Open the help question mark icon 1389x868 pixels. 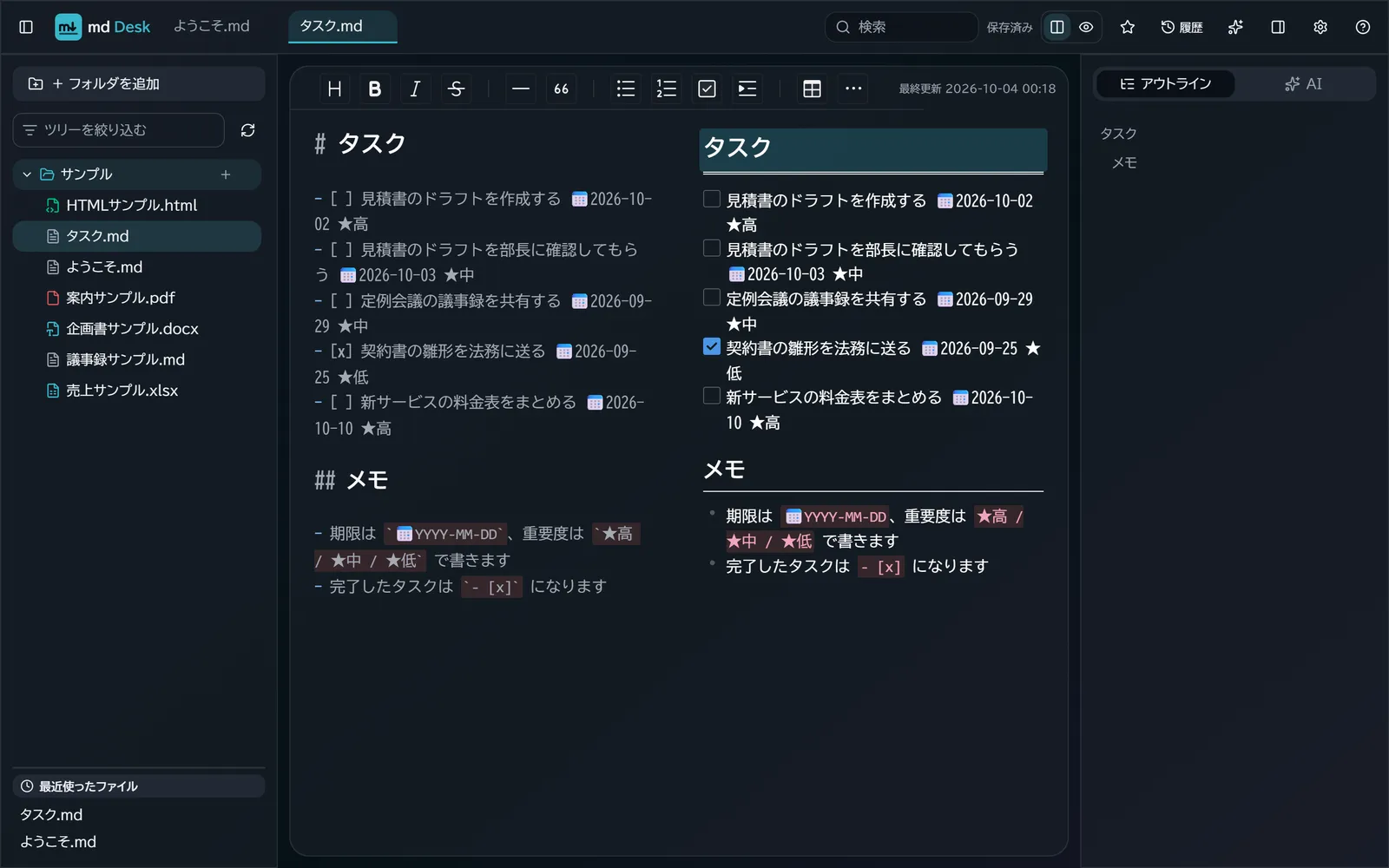tap(1363, 27)
